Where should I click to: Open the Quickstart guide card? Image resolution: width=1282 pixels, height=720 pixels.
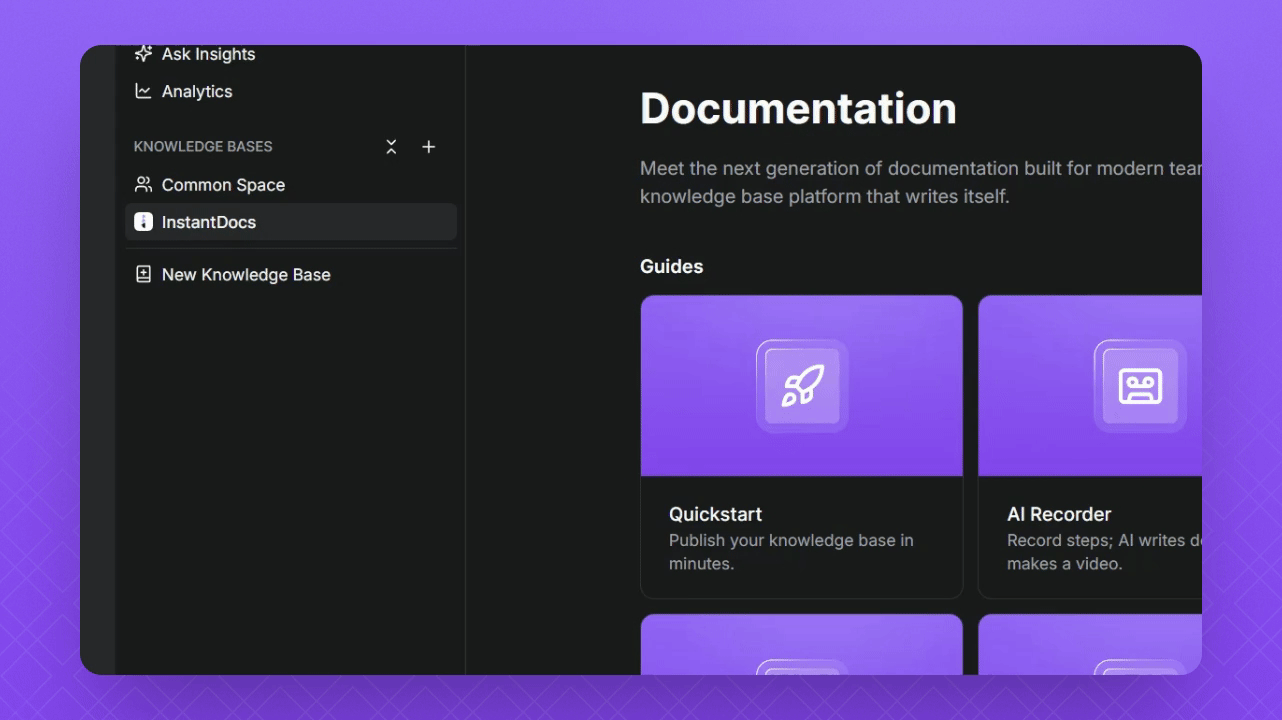pyautogui.click(x=802, y=447)
